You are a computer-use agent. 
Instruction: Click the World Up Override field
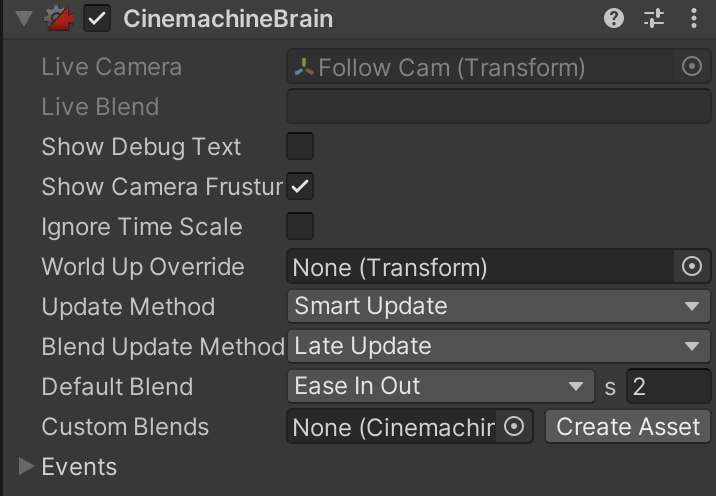click(480, 267)
